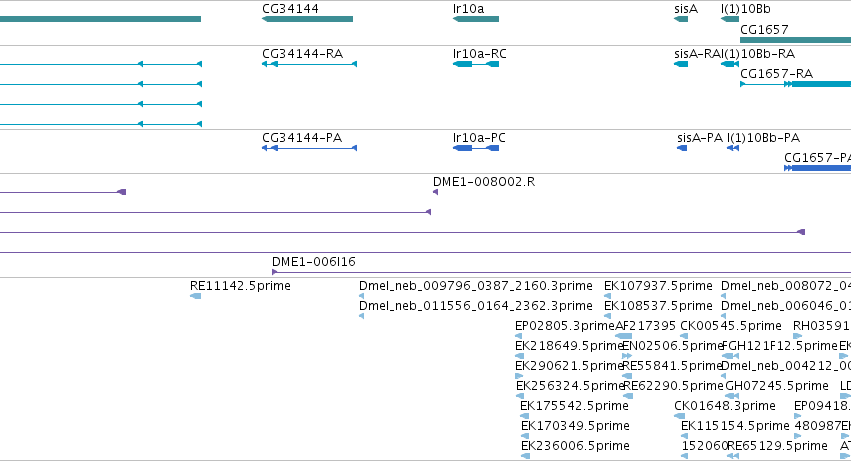Click the CG34144 gene bar
851x461 pixels.
(x=307, y=19)
